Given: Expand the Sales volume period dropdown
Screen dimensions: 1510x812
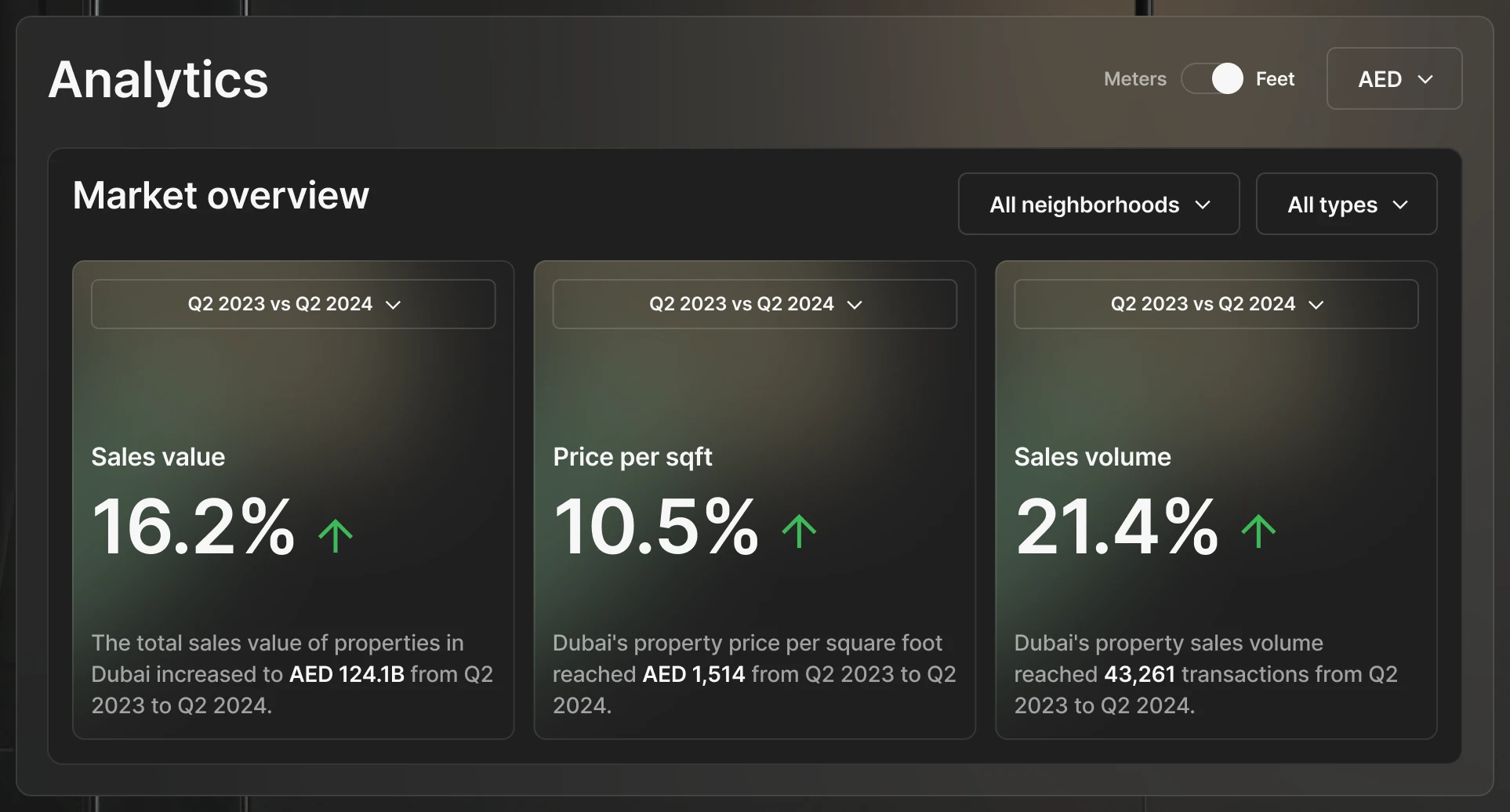Looking at the screenshot, I should click(1216, 304).
